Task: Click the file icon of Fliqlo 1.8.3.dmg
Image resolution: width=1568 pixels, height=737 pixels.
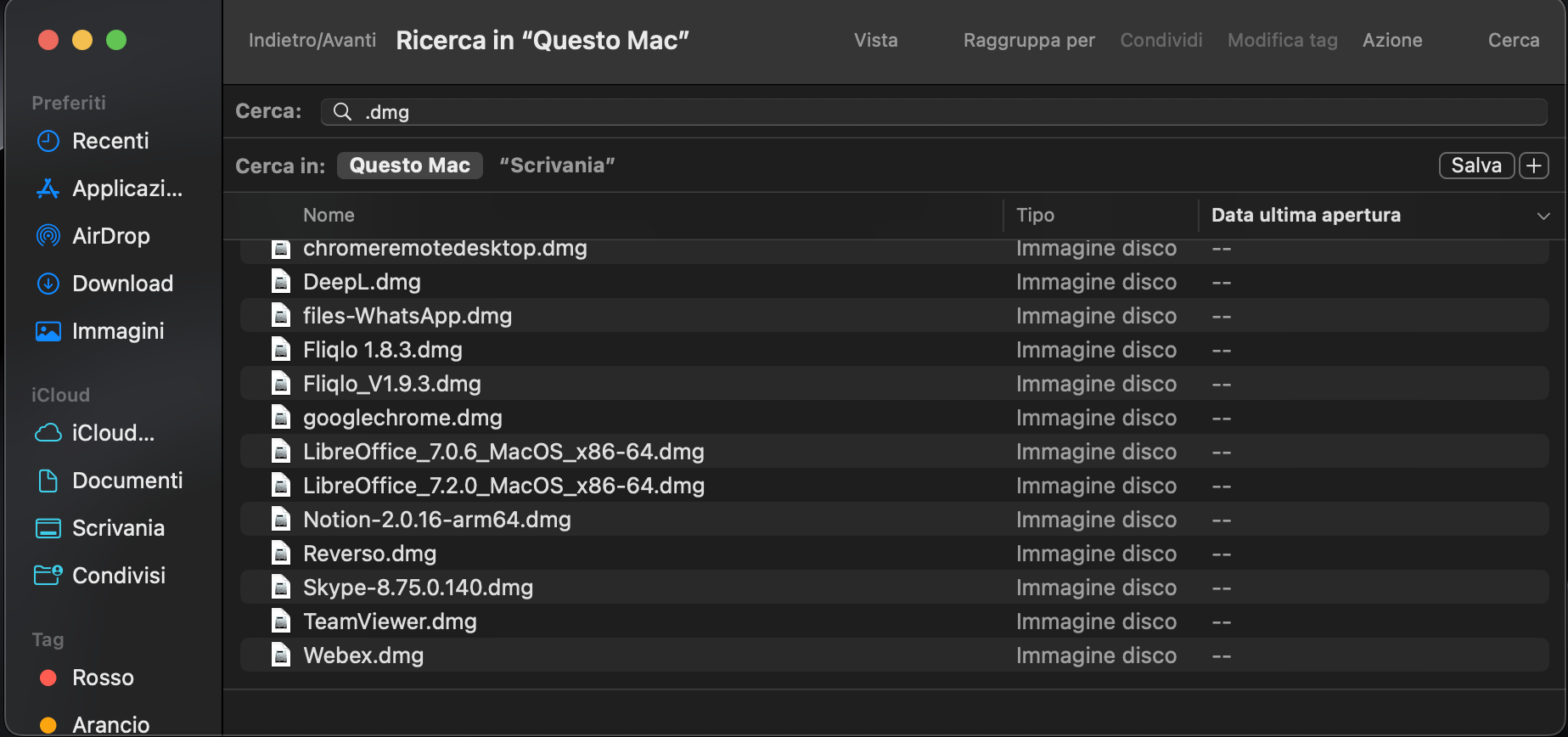Action: coord(280,350)
